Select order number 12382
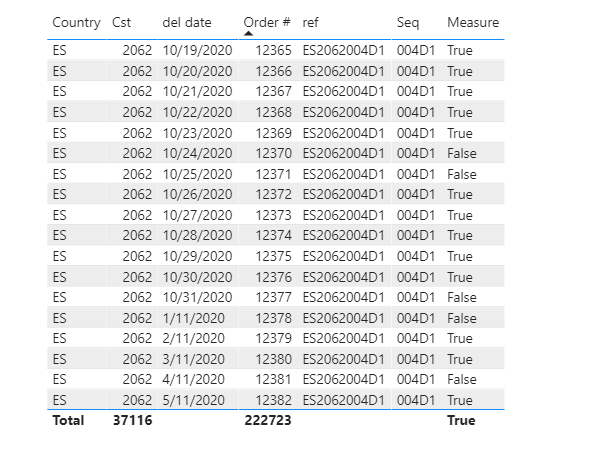This screenshot has width=605, height=460. coord(274,400)
